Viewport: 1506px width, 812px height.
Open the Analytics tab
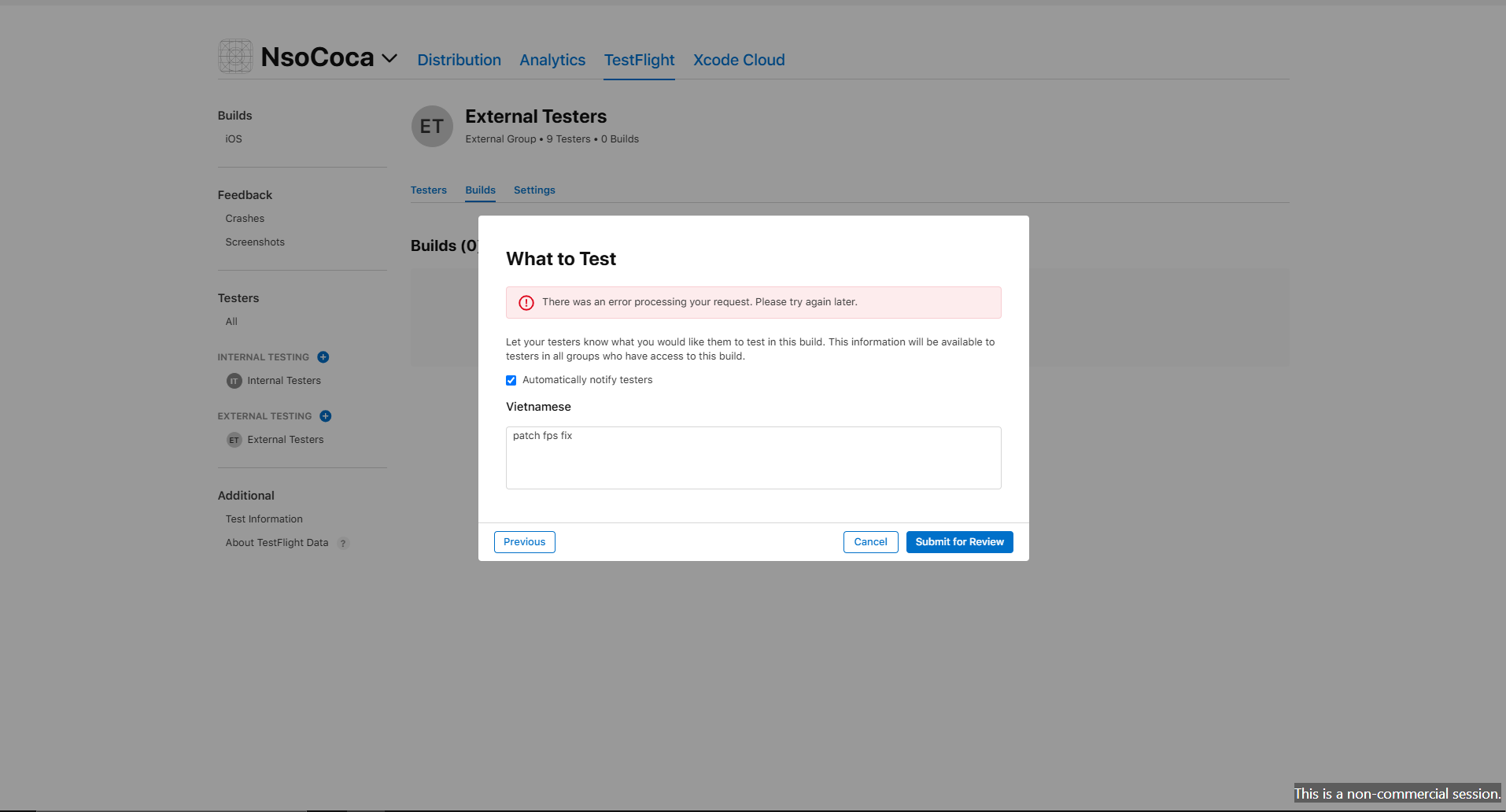[x=552, y=60]
